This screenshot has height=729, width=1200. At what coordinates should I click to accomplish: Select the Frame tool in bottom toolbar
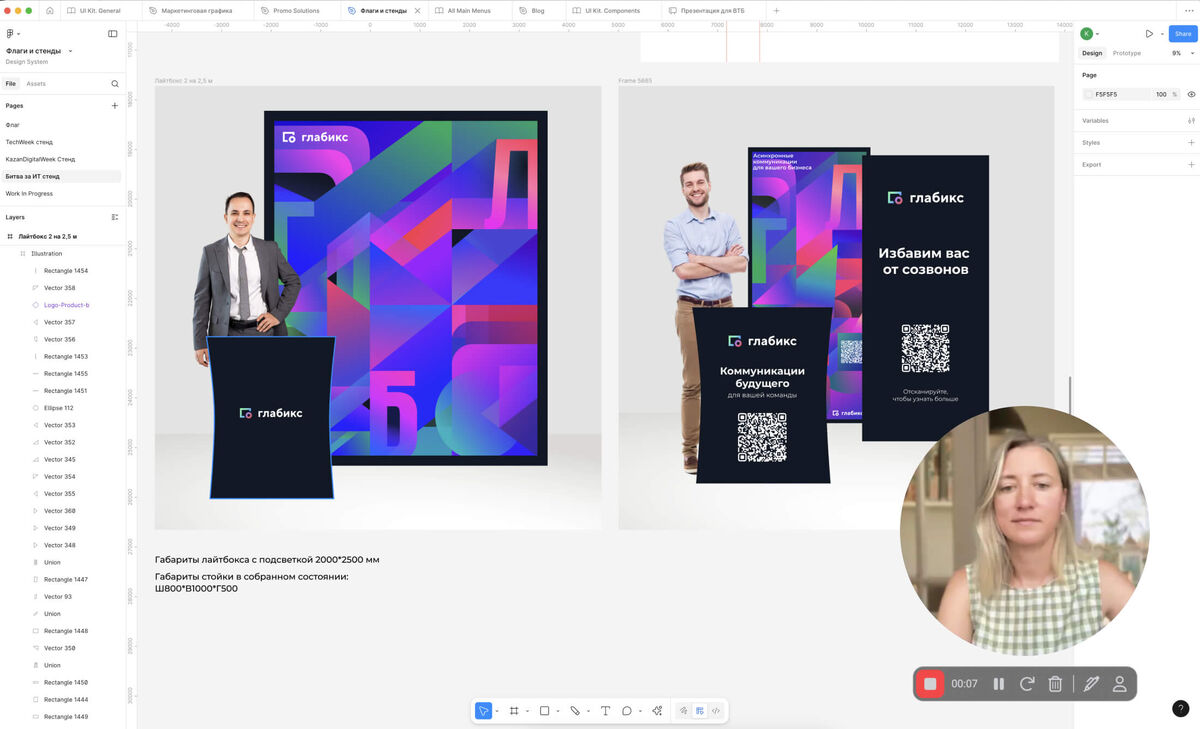tap(514, 711)
